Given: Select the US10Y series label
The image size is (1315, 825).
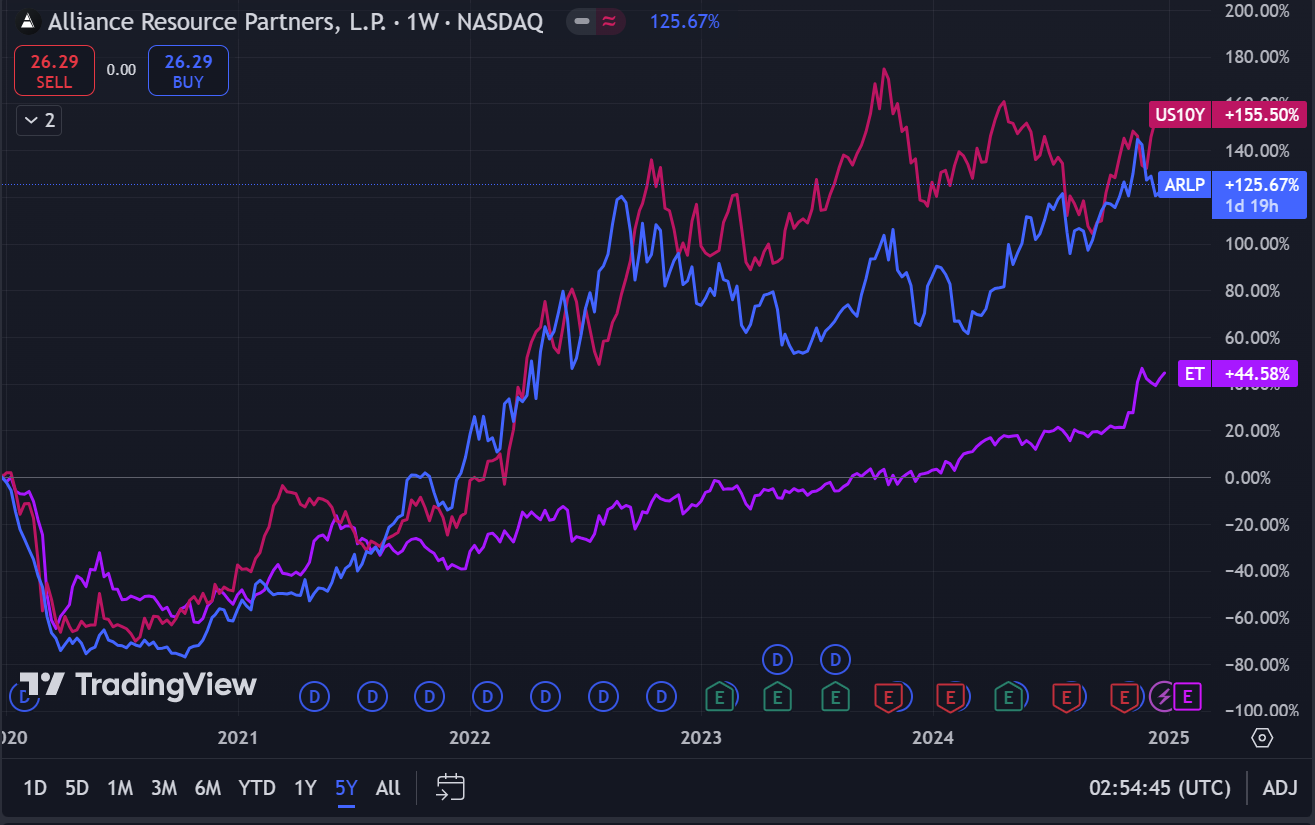Looking at the screenshot, I should [1180, 115].
